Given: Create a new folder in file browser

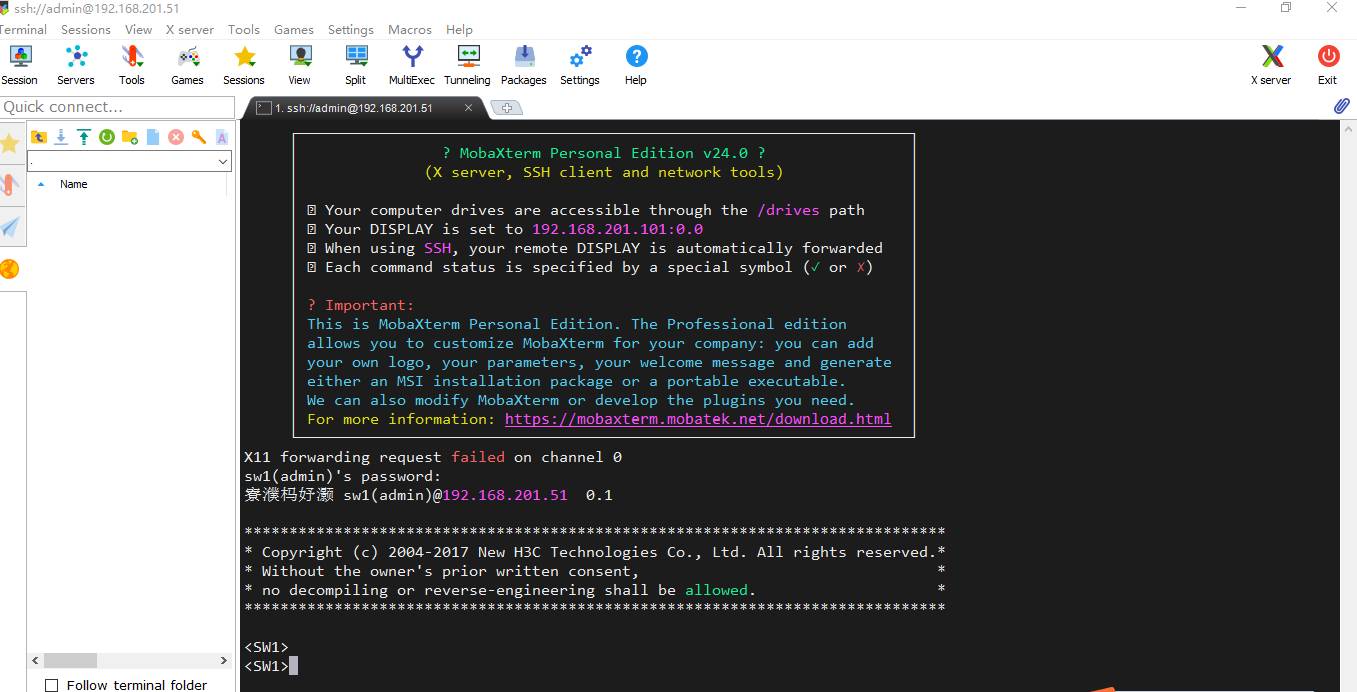Looking at the screenshot, I should [130, 137].
